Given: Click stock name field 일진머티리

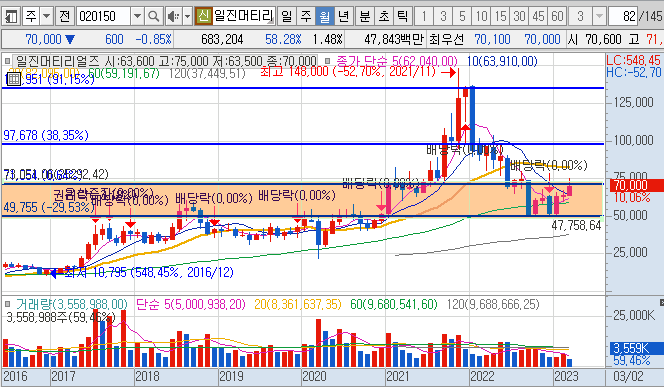Looking at the screenshot, I should 243,17.
